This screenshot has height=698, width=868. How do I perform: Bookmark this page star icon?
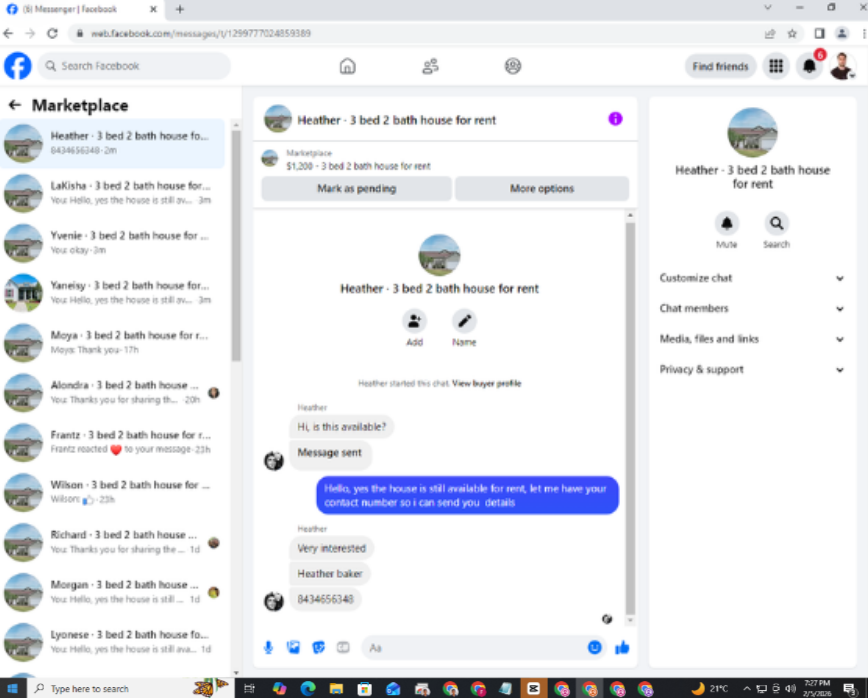click(792, 34)
